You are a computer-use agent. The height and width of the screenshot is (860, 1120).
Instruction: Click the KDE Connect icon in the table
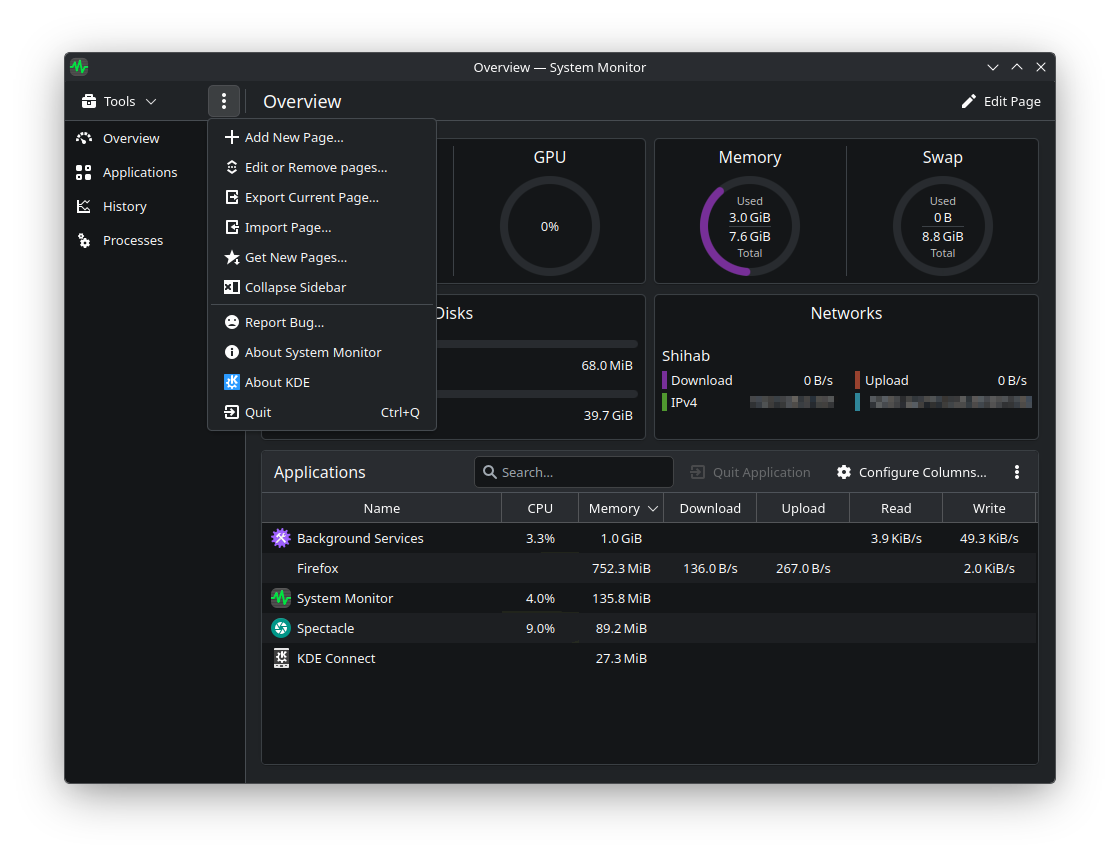[281, 658]
